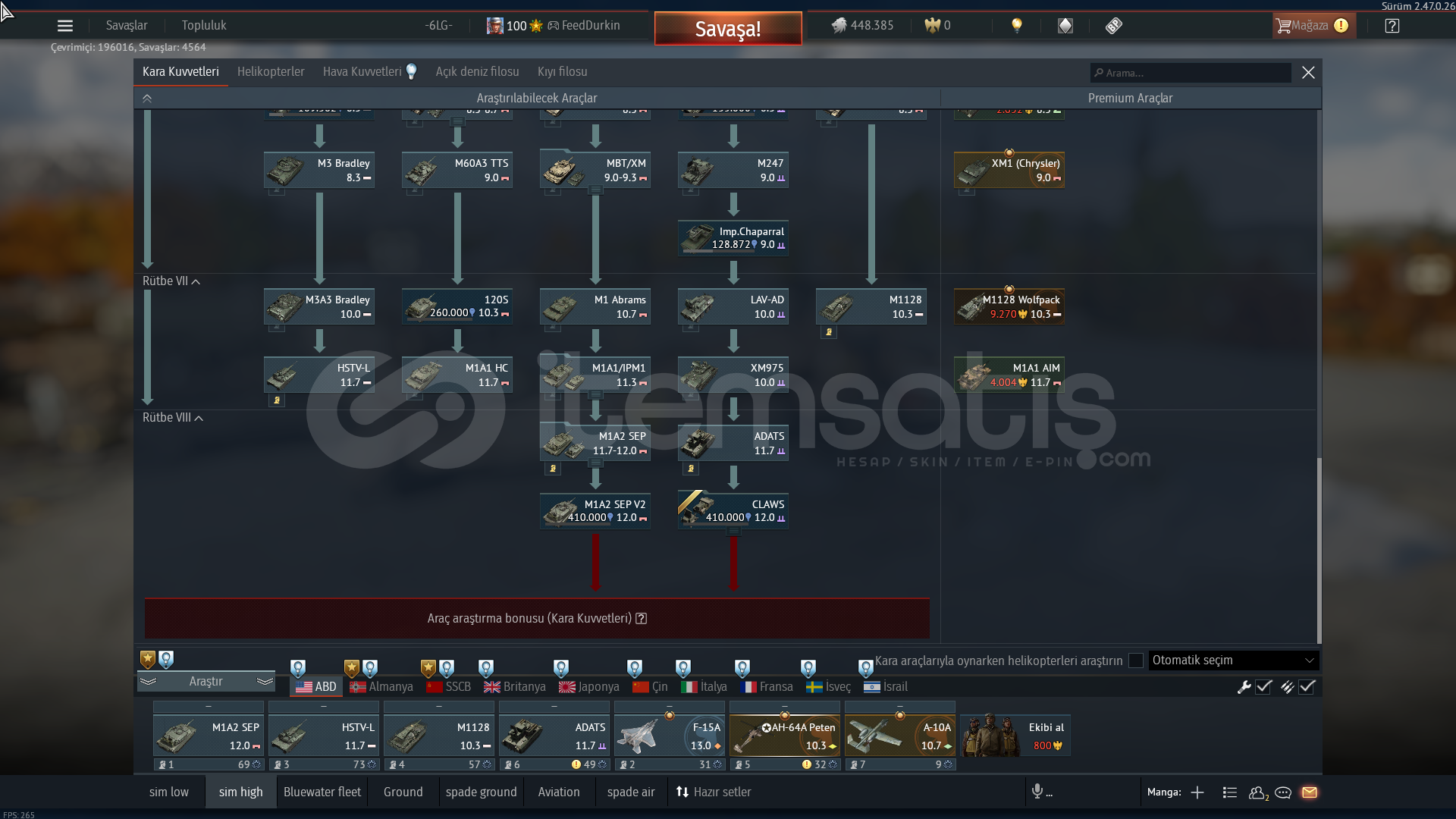Select the Japonya nation tab
Image resolution: width=1456 pixels, height=819 pixels.
589,687
